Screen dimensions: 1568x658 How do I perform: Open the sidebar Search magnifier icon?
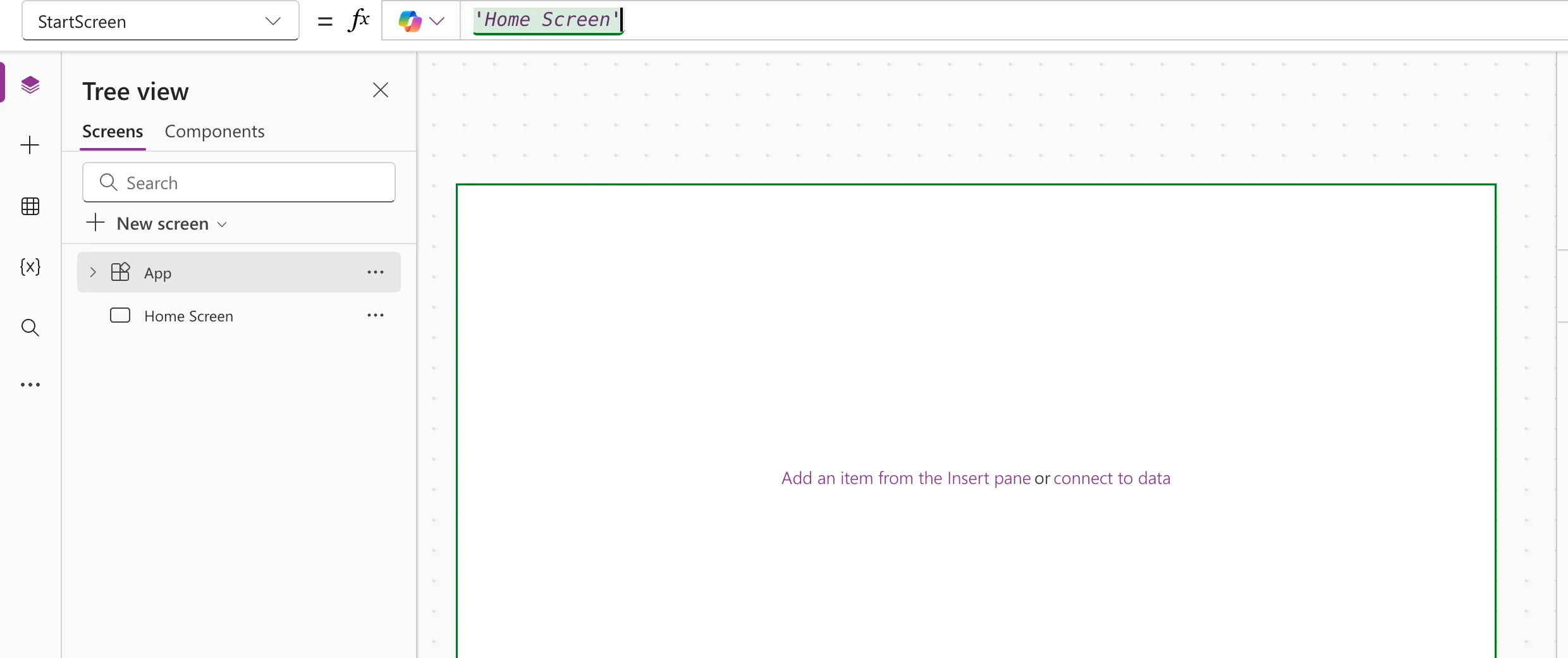tap(30, 327)
